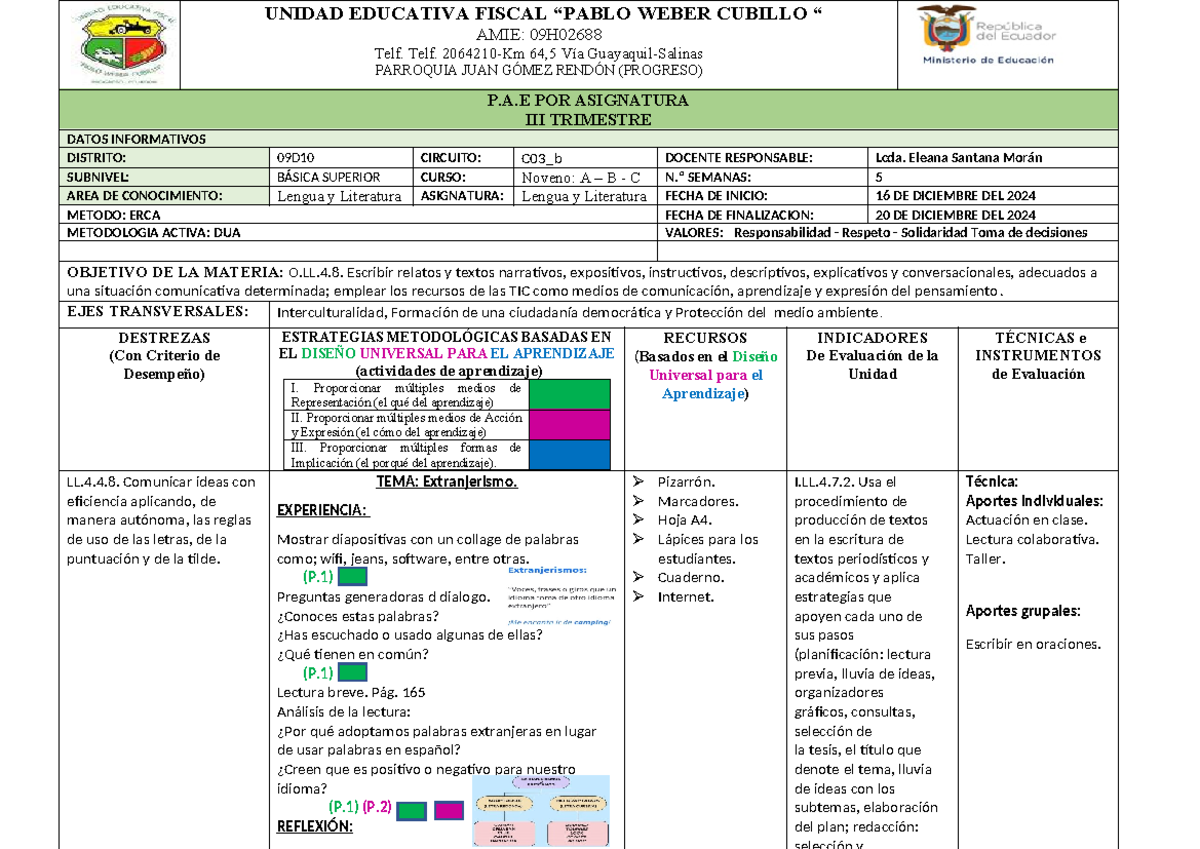Click the Preguntas generadoras d dialogo. line
1200x849 pixels.
coord(384,597)
